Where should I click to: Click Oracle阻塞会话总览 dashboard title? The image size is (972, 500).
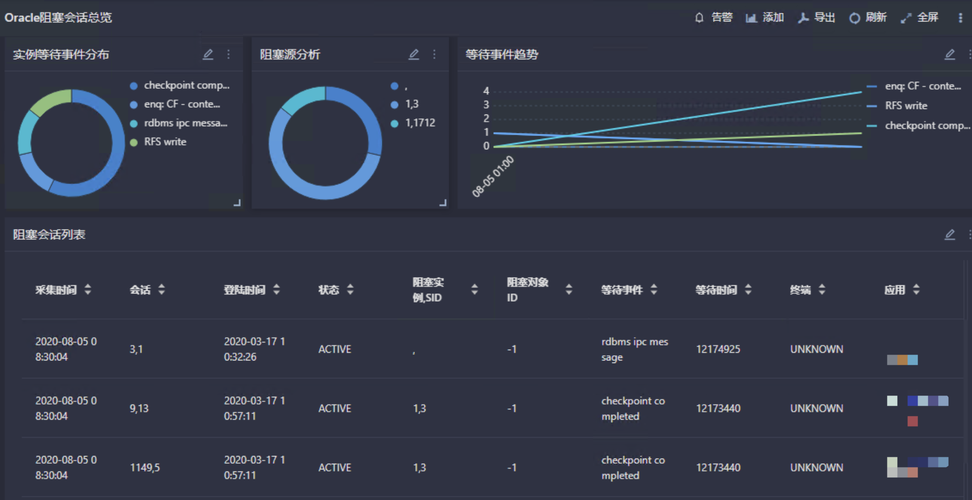58,17
